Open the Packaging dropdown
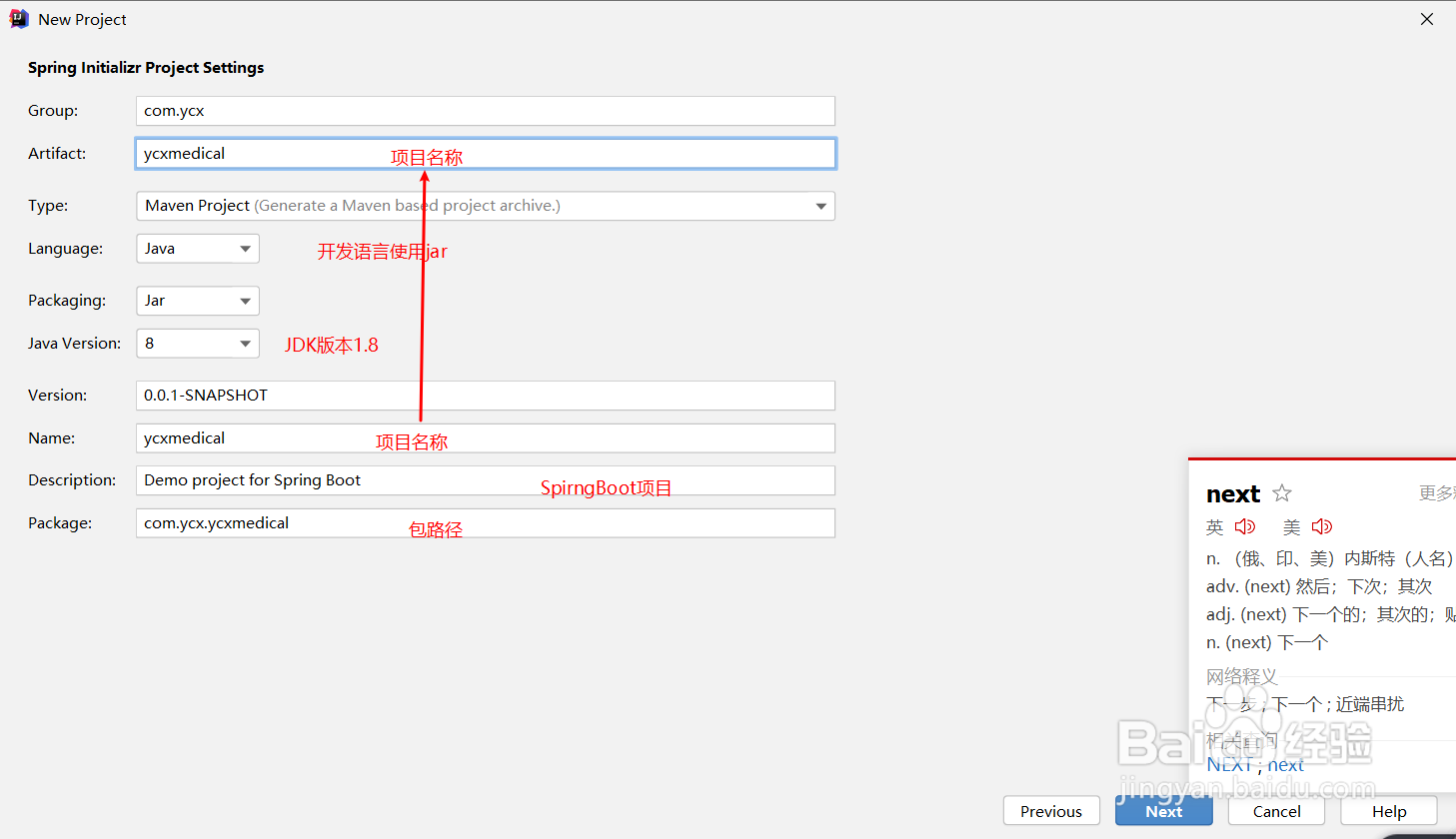Viewport: 1456px width, 839px height. 245,301
